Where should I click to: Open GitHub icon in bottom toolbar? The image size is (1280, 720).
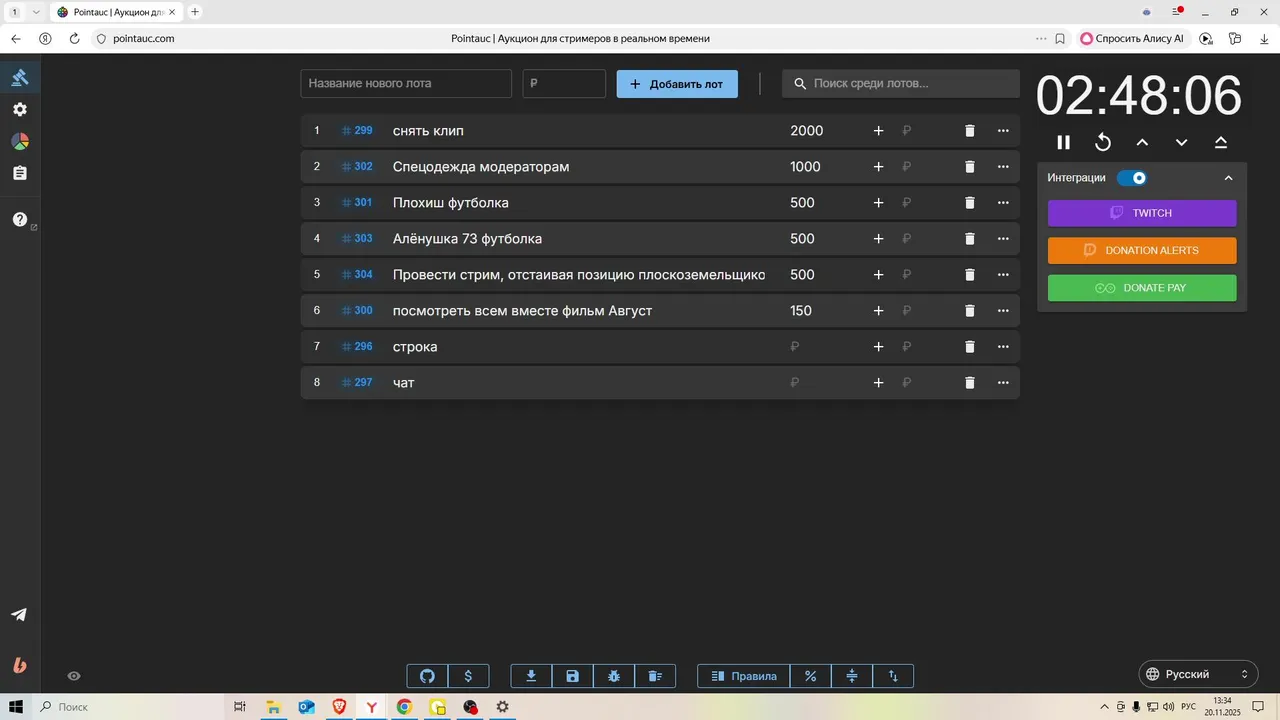tap(427, 676)
